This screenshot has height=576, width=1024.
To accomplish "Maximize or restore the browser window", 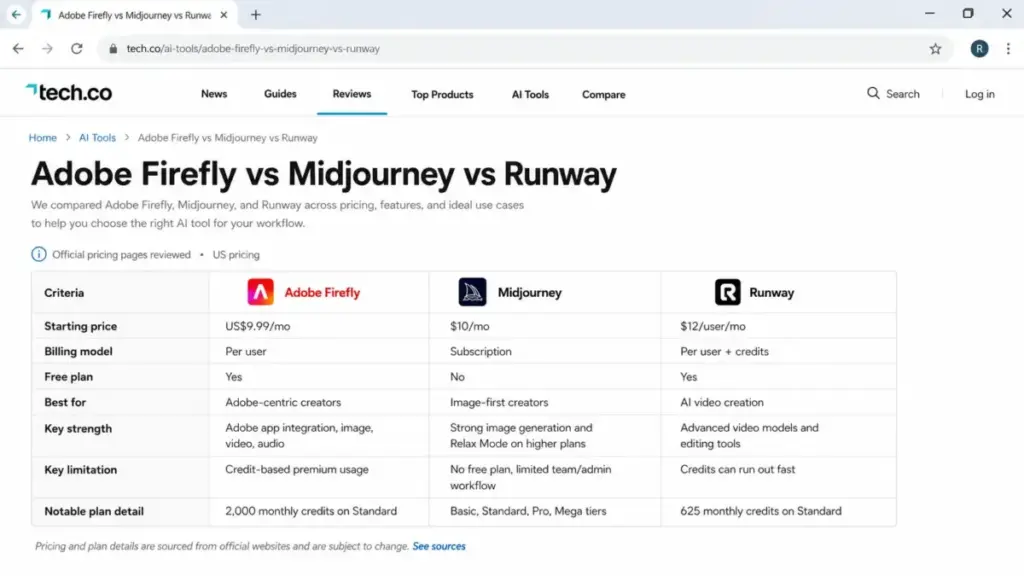I will pyautogui.click(x=968, y=14).
